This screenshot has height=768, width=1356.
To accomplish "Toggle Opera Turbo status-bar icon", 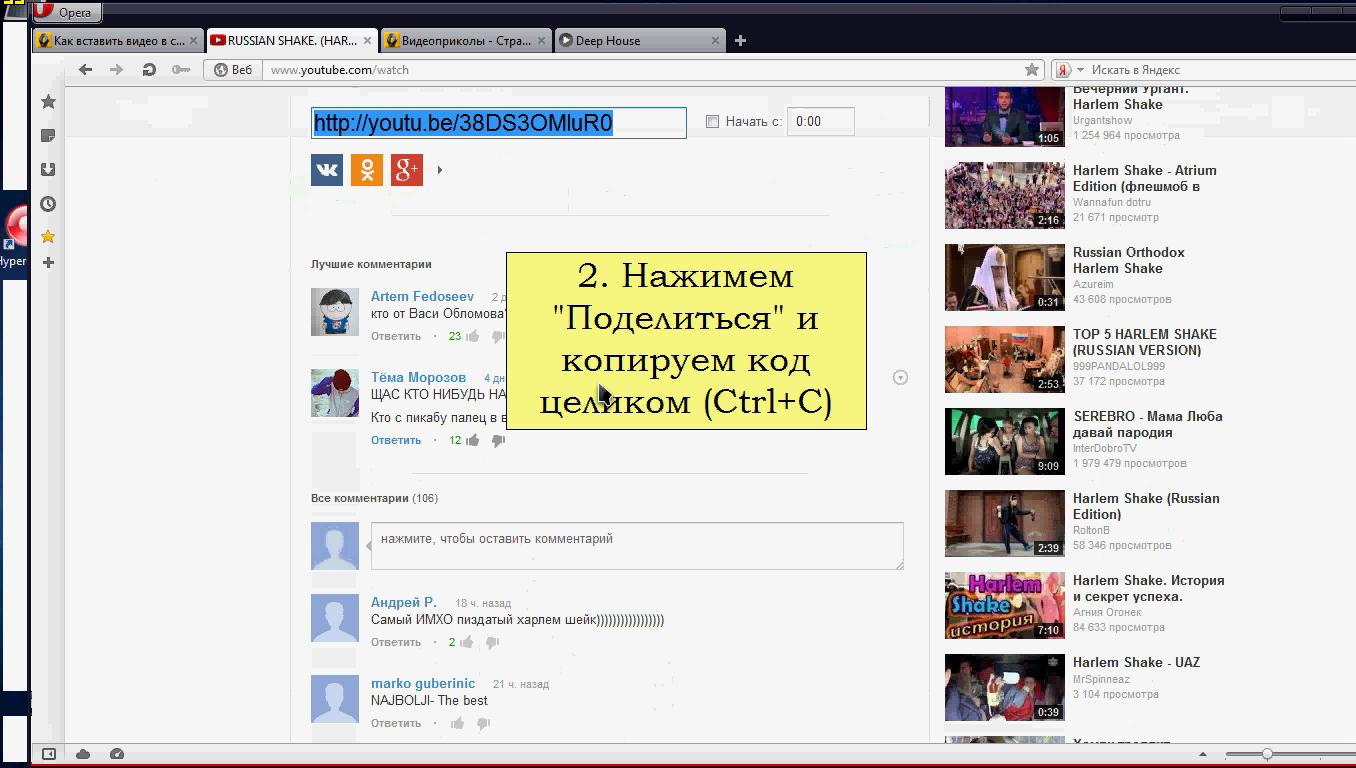I will coord(117,754).
